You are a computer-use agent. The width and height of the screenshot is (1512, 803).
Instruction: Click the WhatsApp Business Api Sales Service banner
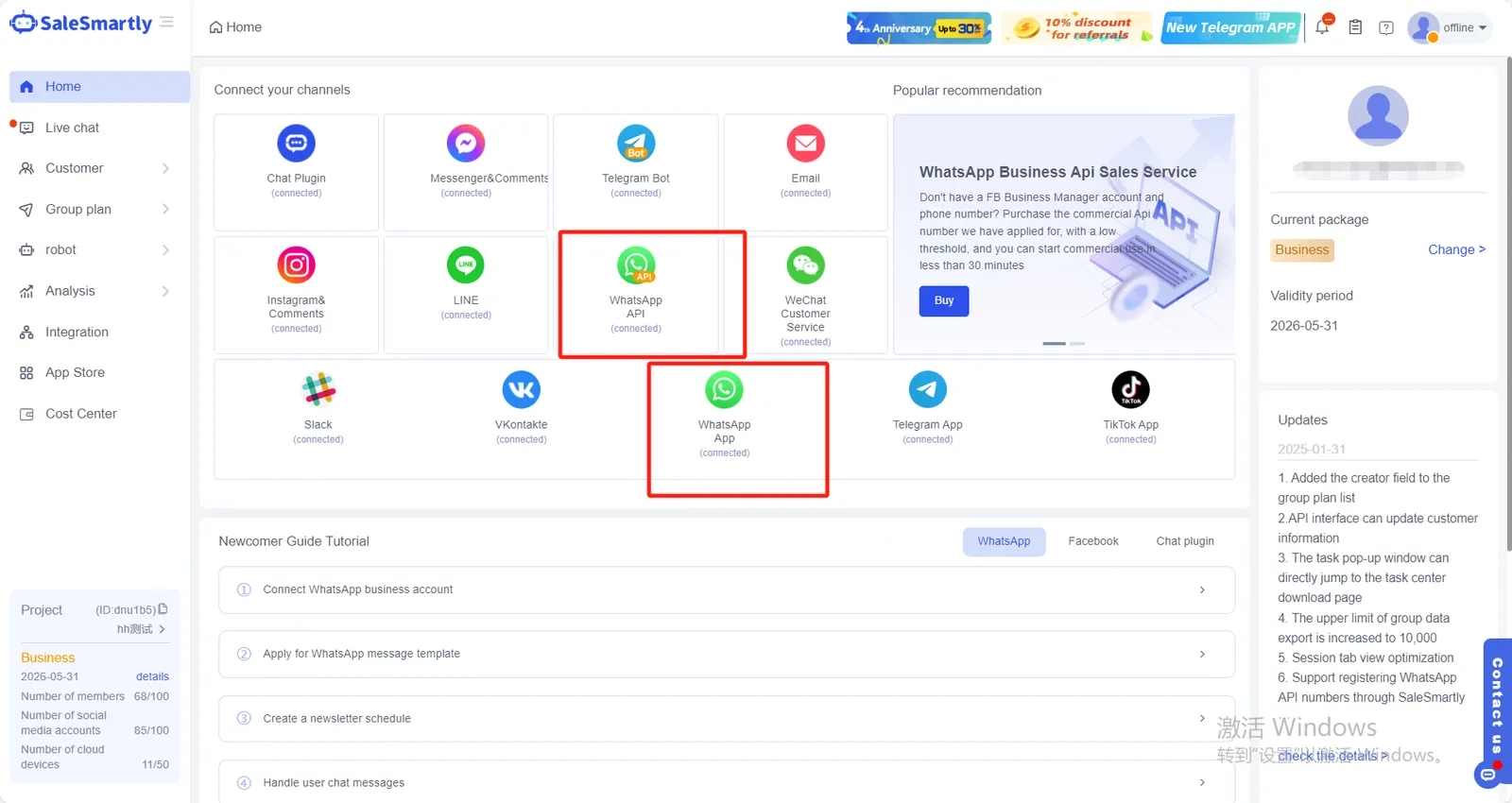click(x=1064, y=234)
